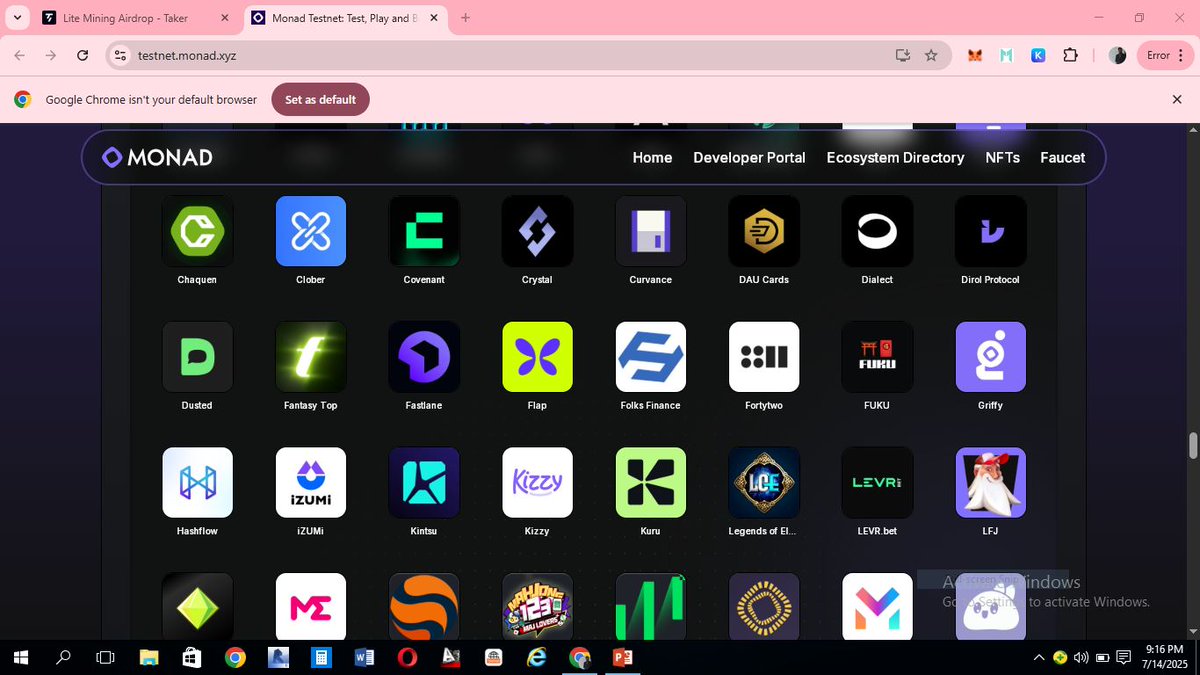1200x675 pixels.
Task: Open the green diamond app icon
Action: tap(197, 606)
